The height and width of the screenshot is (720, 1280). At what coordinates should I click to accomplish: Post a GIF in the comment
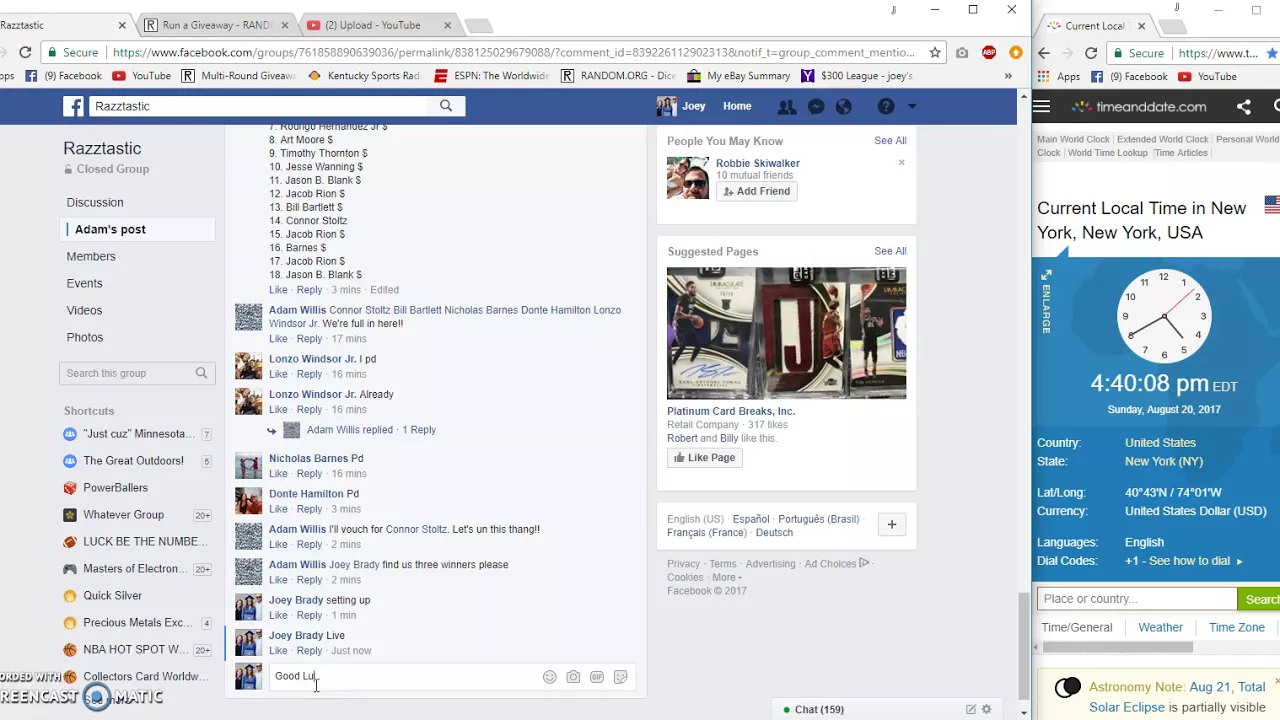(x=597, y=677)
